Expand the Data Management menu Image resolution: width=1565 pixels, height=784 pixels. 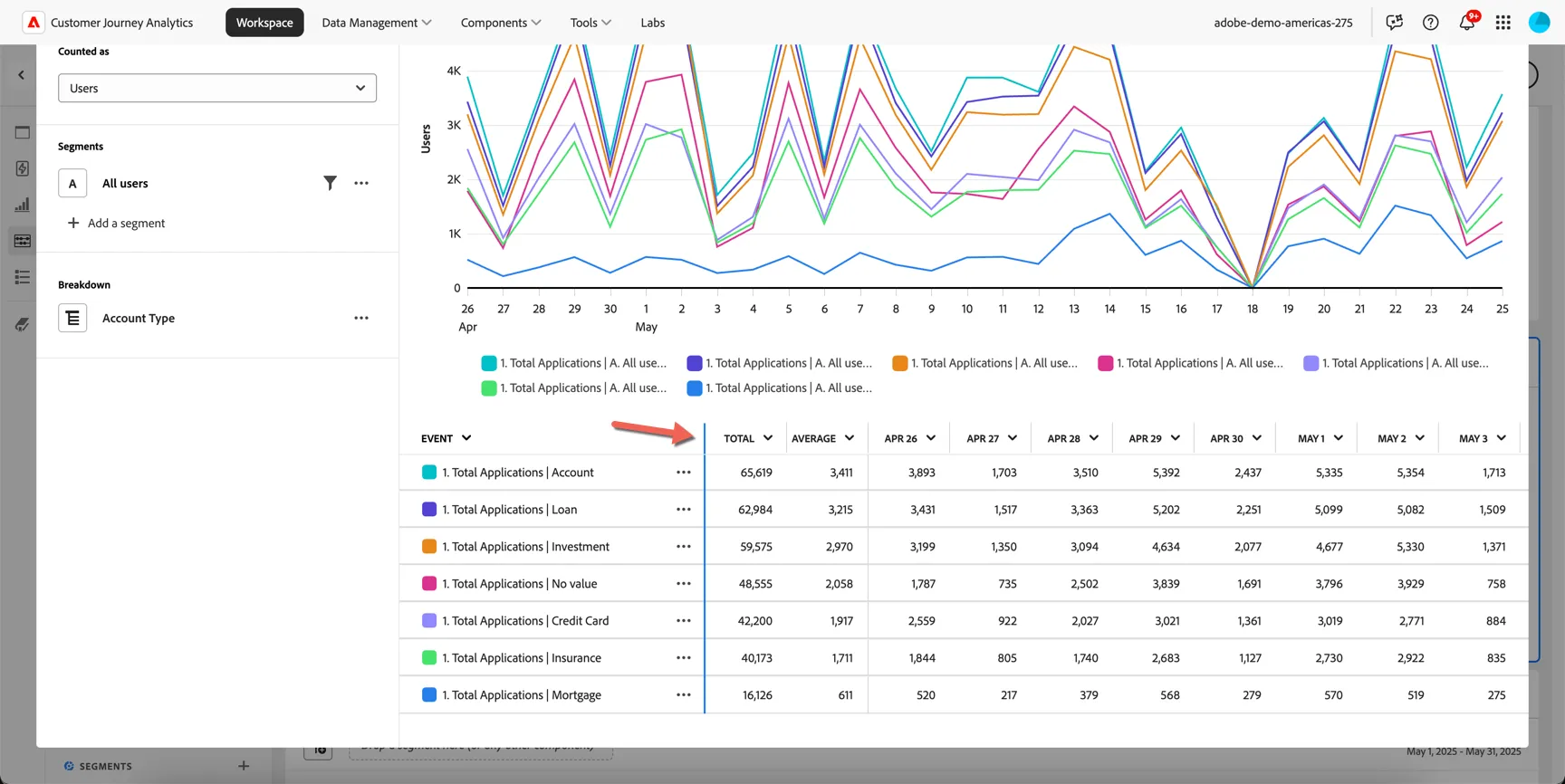[377, 23]
